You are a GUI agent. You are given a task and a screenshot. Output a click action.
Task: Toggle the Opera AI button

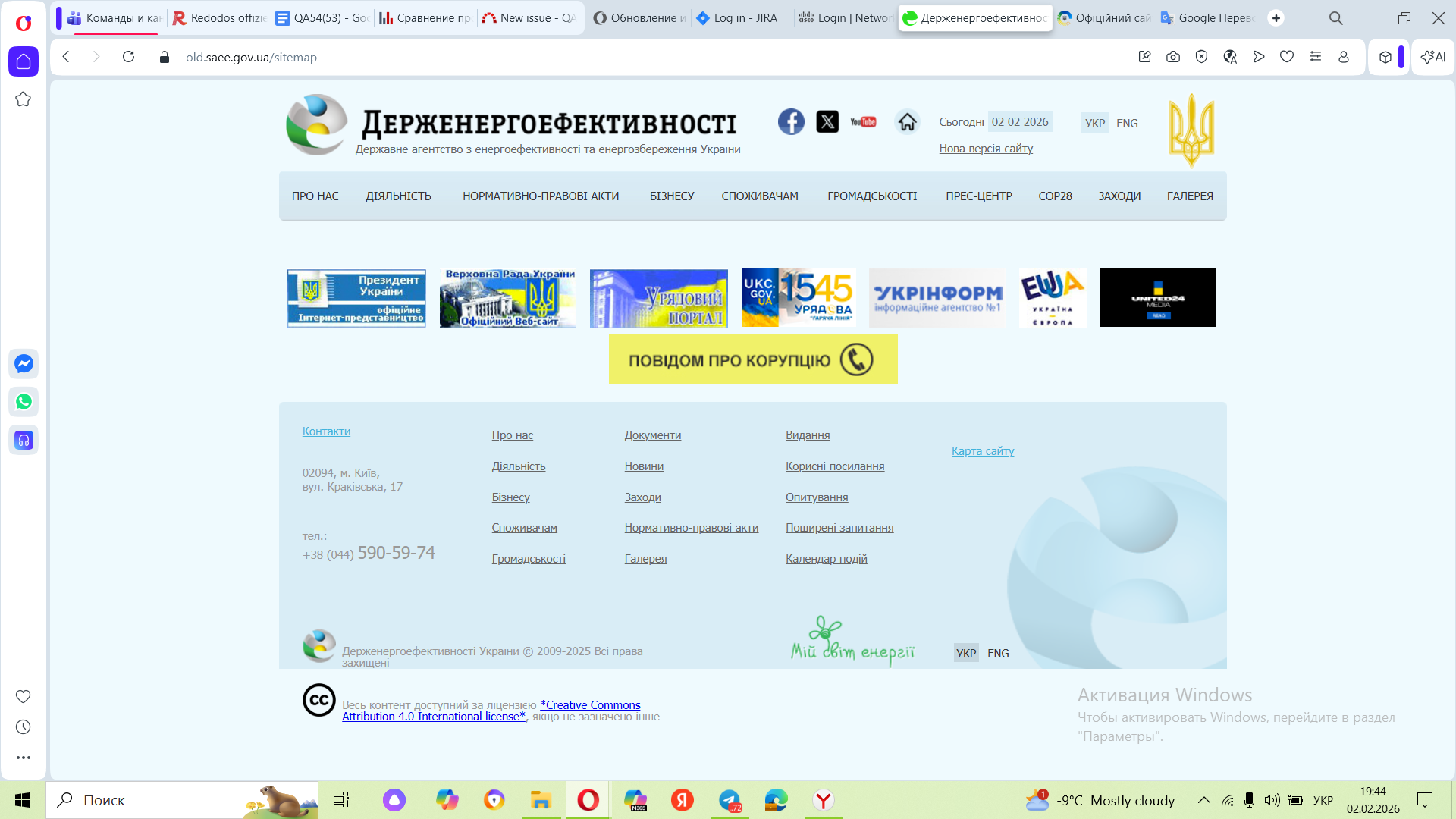coord(1432,57)
